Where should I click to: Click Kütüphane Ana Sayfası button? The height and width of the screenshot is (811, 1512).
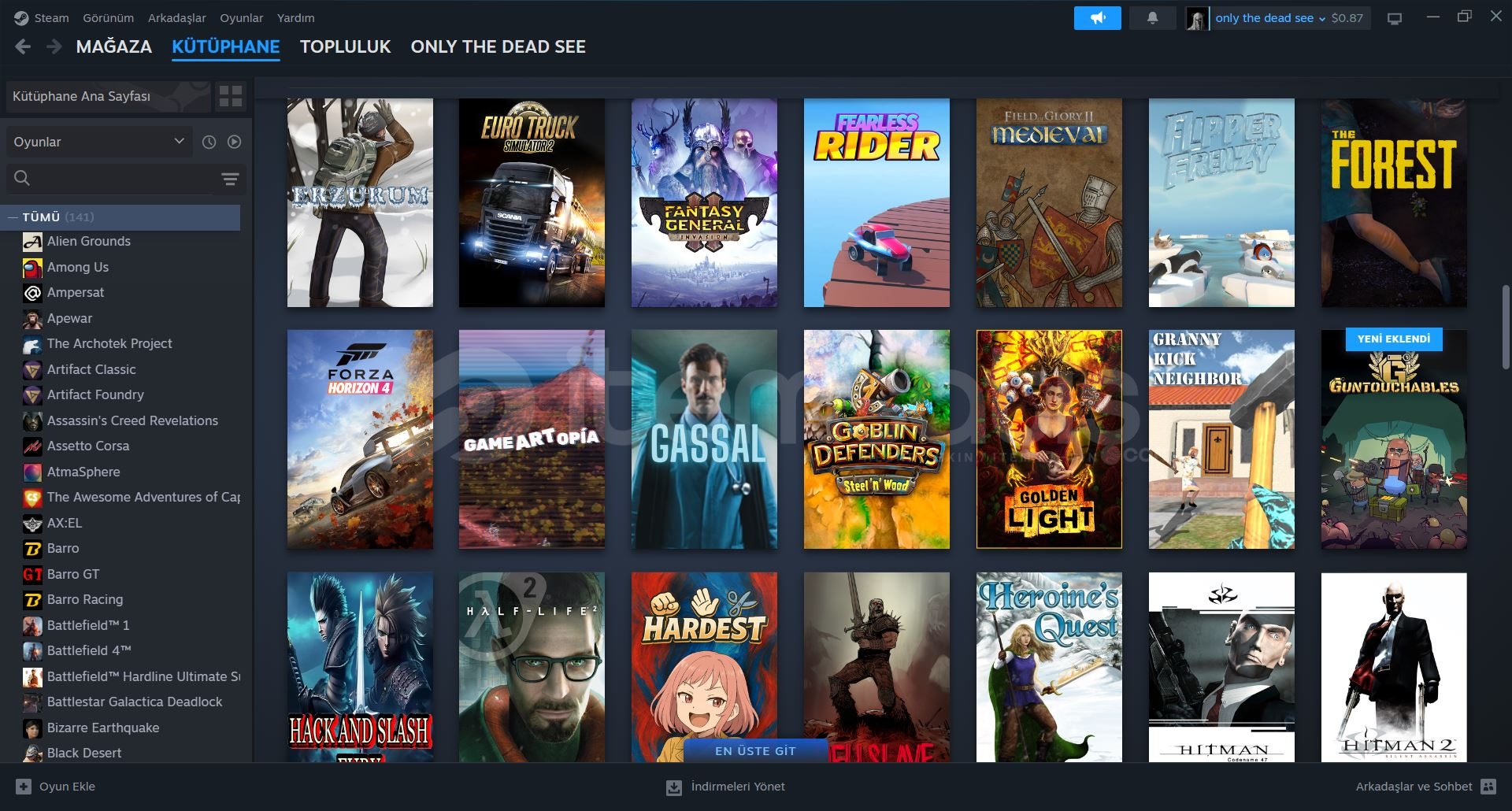108,96
